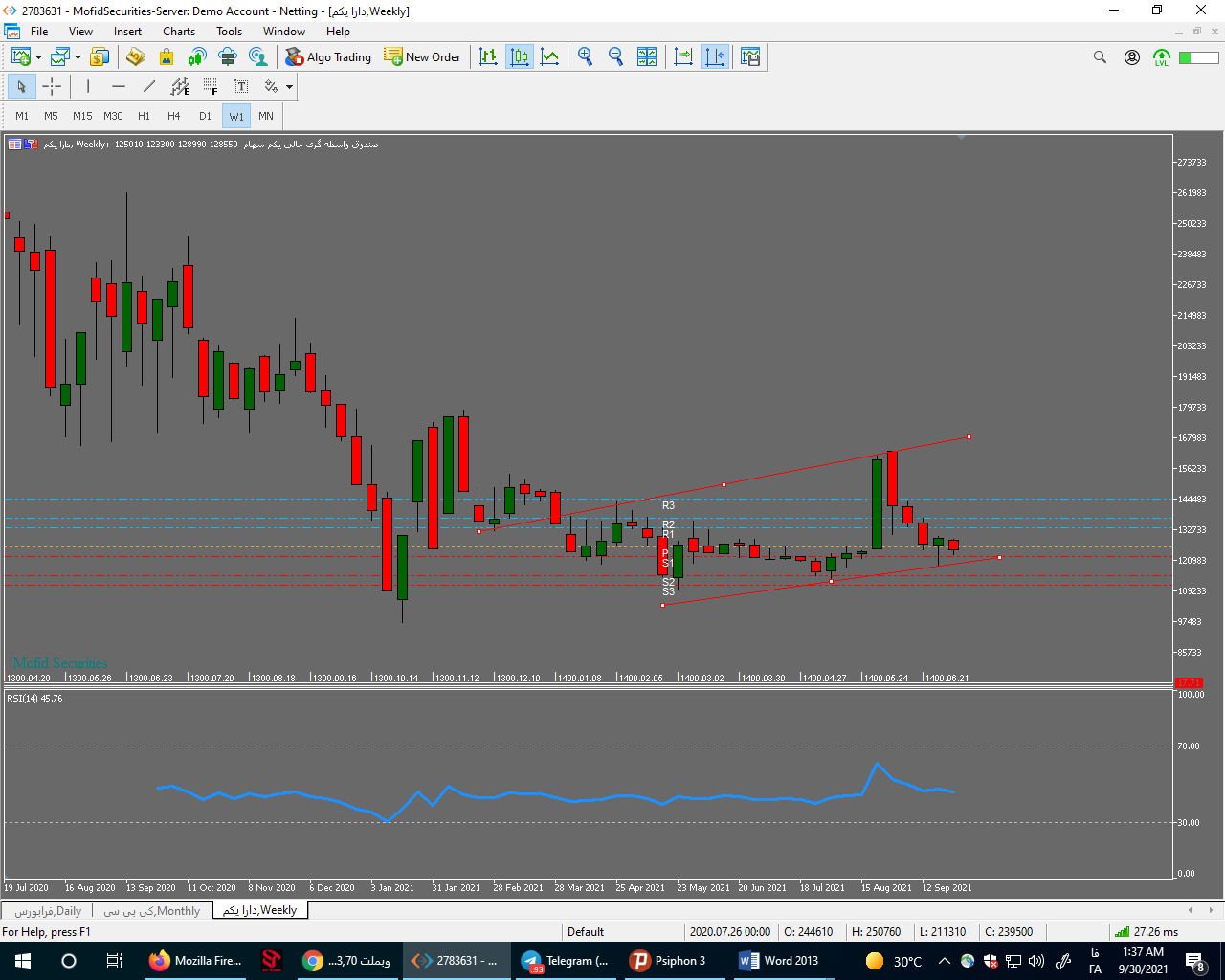The width and height of the screenshot is (1225, 980).
Task: Open the user account icon
Action: click(x=1132, y=57)
